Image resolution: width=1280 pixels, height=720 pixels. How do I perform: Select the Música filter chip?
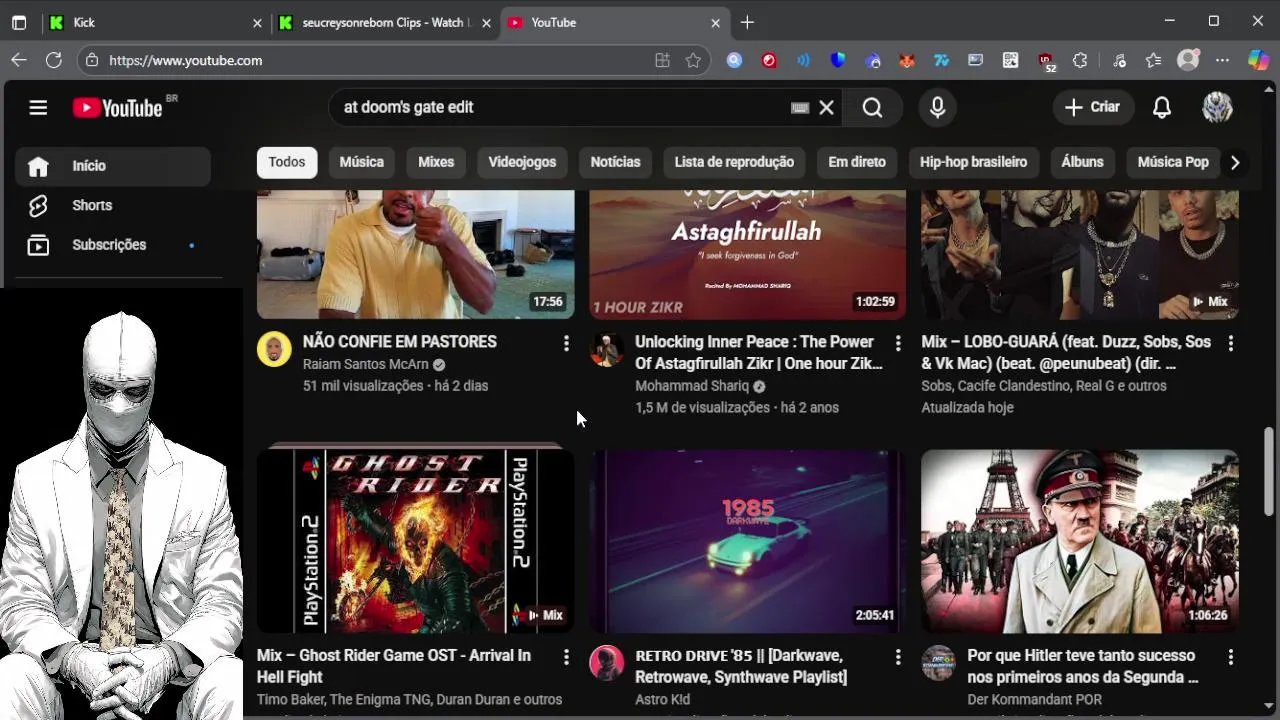tap(361, 162)
